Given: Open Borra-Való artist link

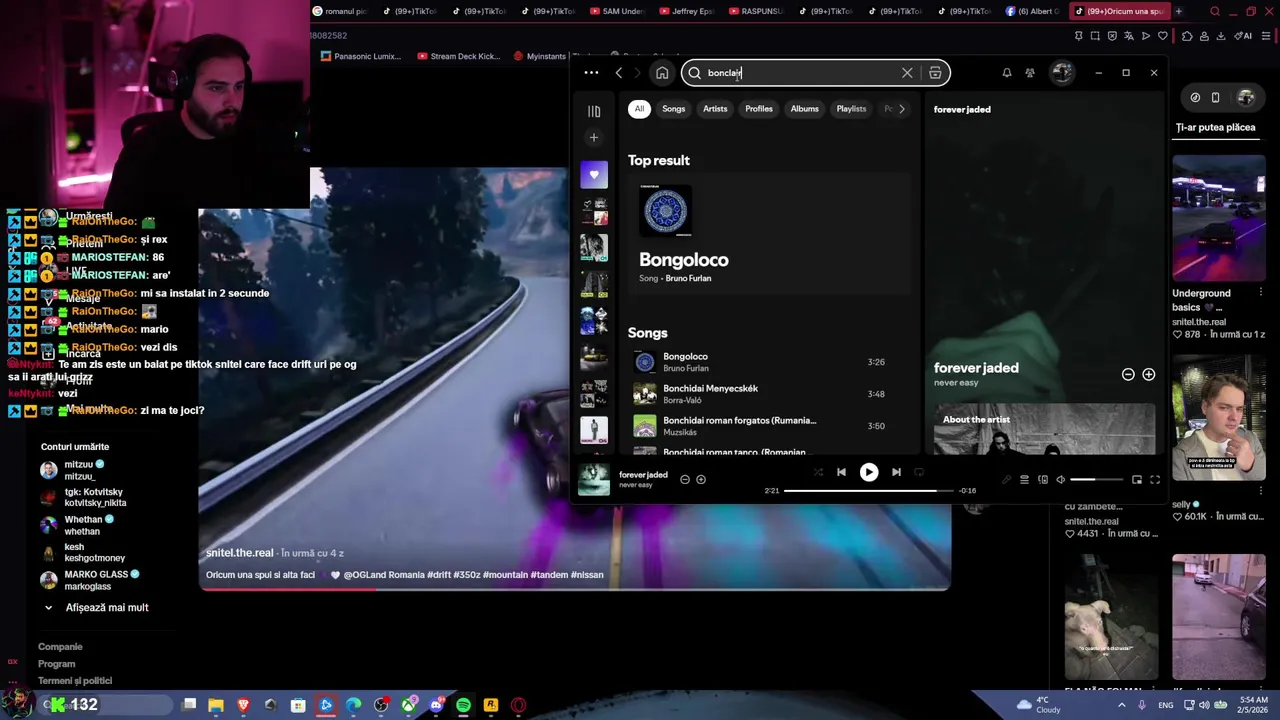Looking at the screenshot, I should (682, 400).
